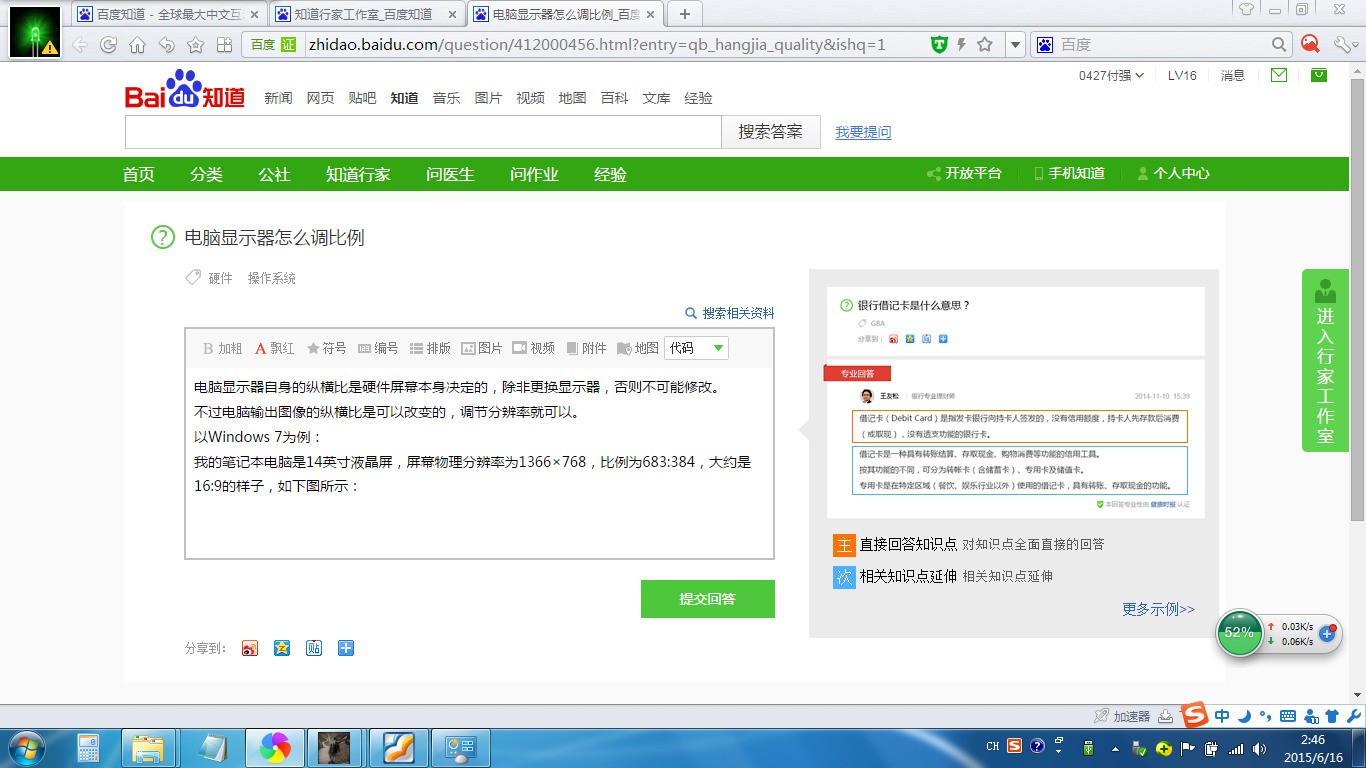Insert an image with 图片
1366x768 pixels.
484,347
